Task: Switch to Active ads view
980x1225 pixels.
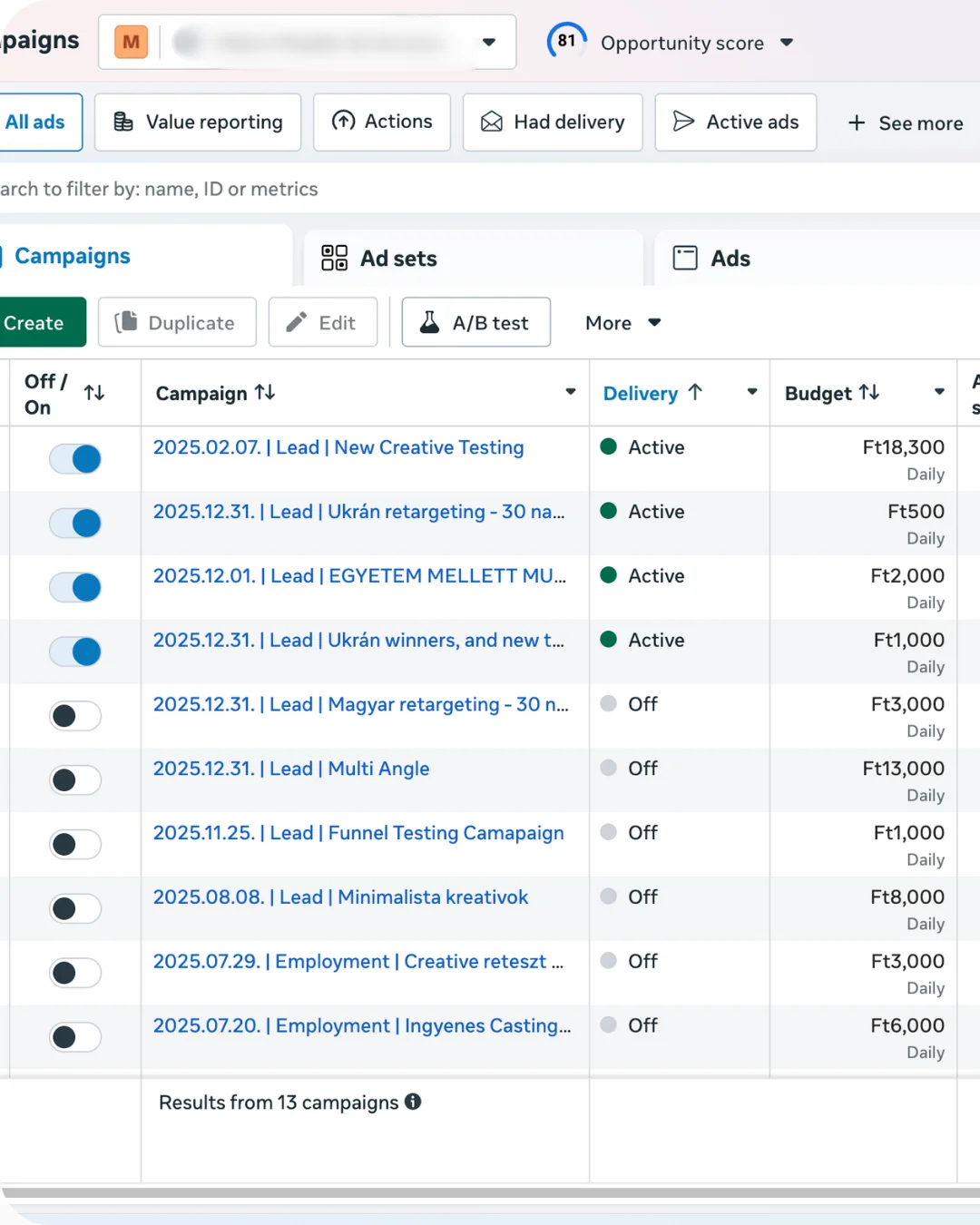Action: point(736,122)
